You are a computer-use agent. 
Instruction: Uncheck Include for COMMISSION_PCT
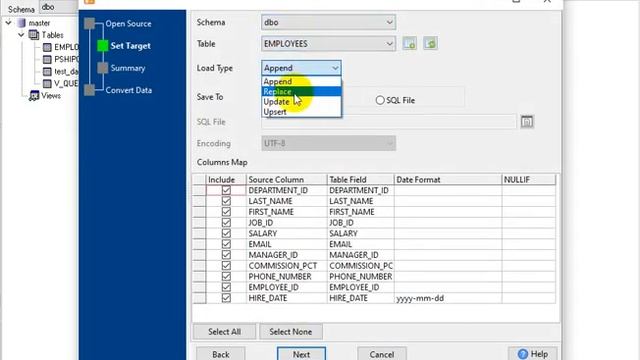226,266
